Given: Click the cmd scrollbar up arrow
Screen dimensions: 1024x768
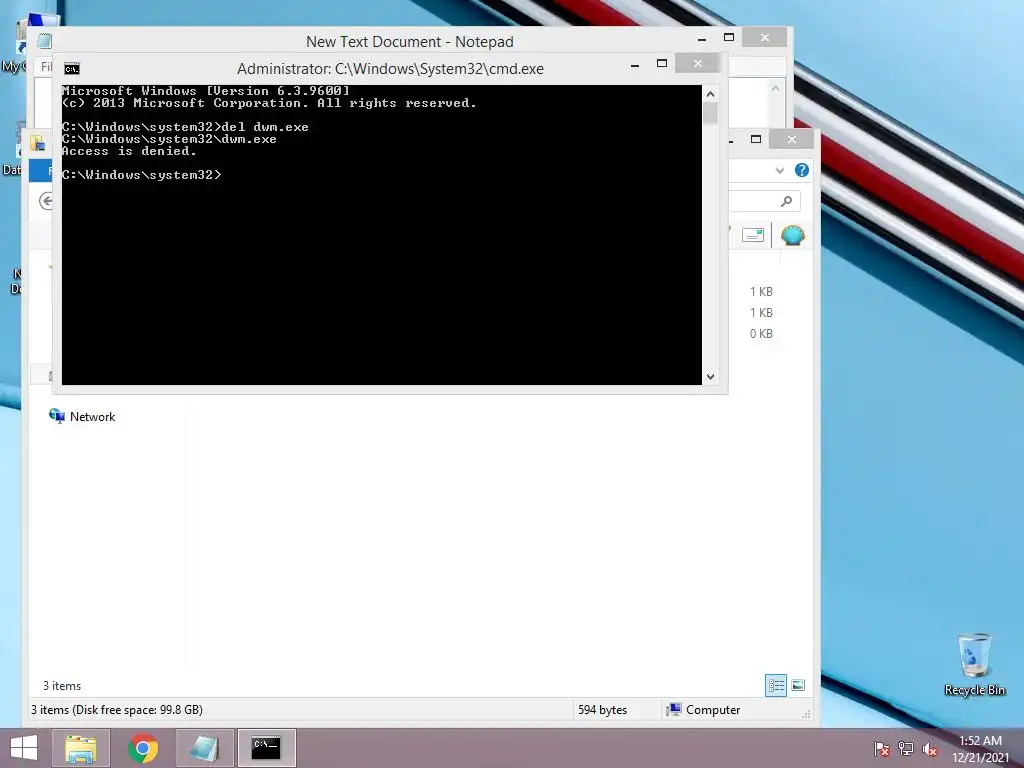Looking at the screenshot, I should click(711, 94).
